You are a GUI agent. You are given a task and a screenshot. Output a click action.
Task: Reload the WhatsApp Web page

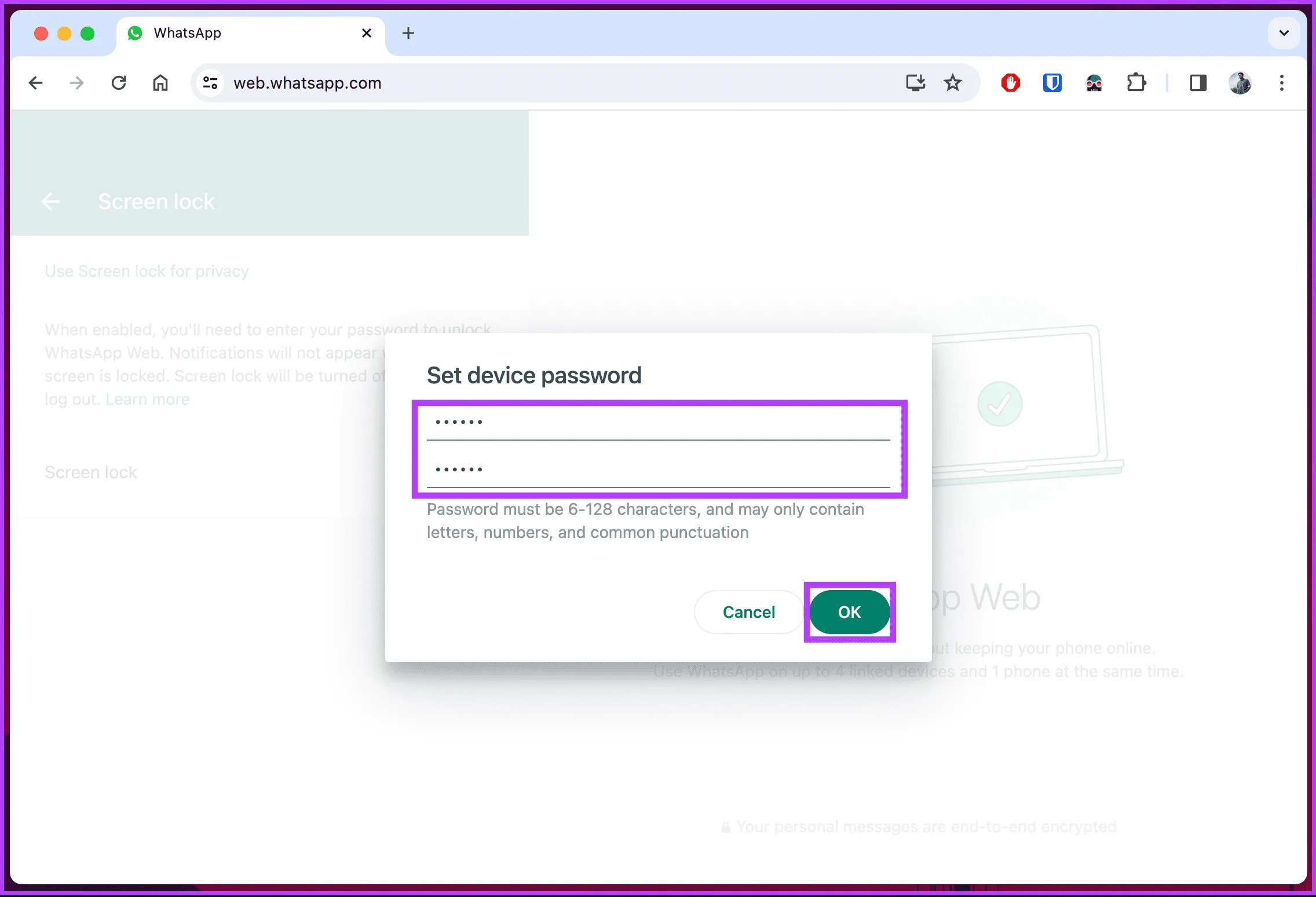[119, 83]
